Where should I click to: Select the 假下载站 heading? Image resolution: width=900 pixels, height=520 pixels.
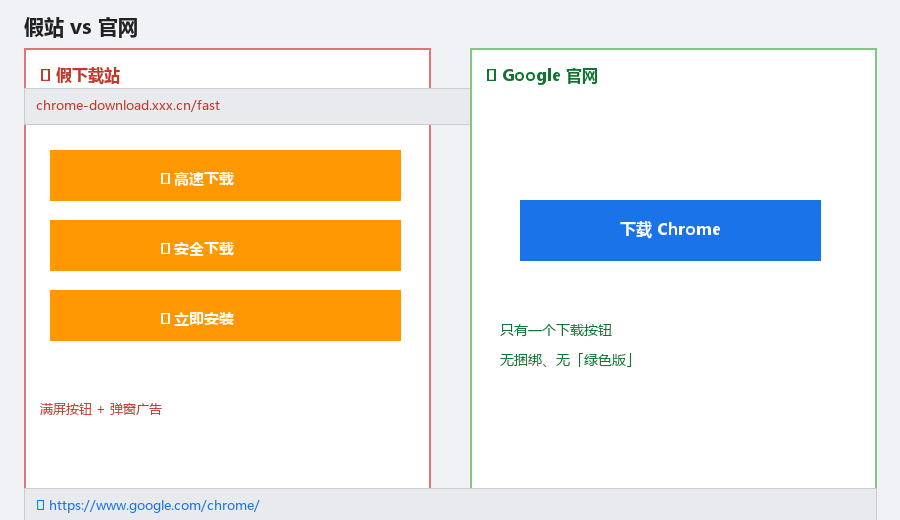click(x=88, y=76)
